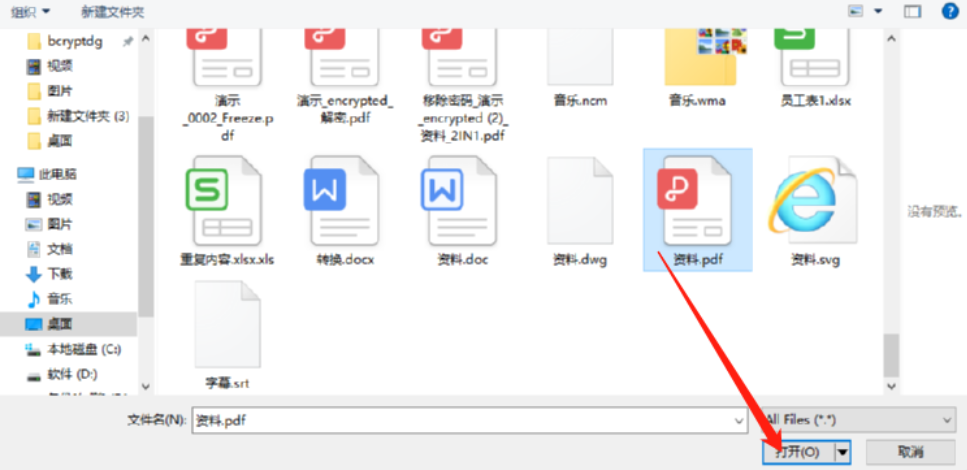Select the 资料.dwg file icon
The image size is (967, 470).
tap(580, 201)
